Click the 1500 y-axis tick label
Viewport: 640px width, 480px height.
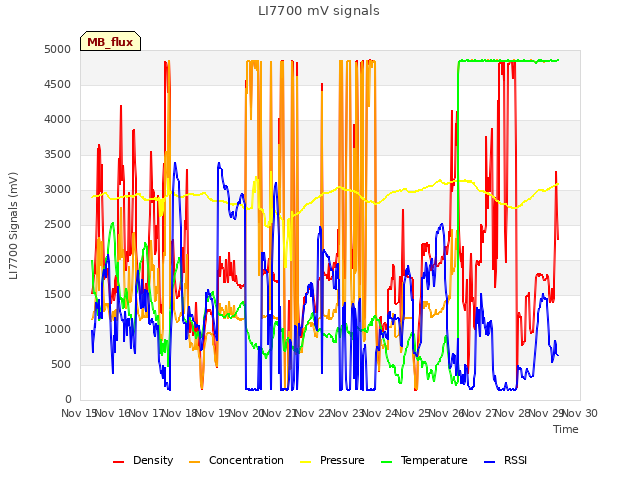(x=58, y=294)
